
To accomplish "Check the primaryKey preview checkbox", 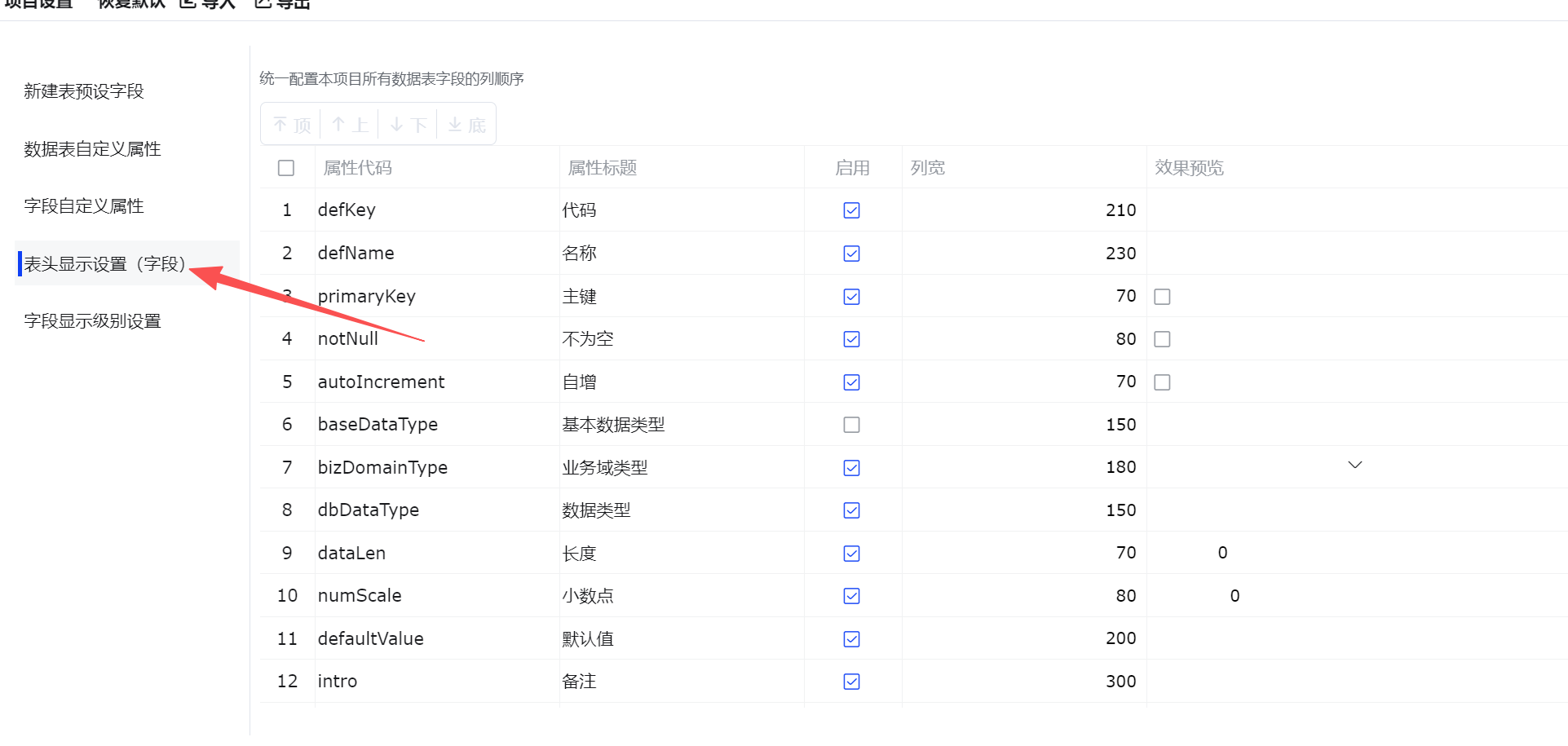I will (x=1162, y=297).
